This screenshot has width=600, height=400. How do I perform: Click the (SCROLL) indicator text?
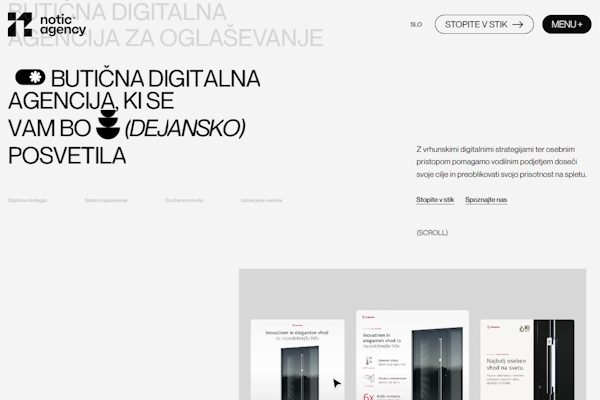coord(432,233)
